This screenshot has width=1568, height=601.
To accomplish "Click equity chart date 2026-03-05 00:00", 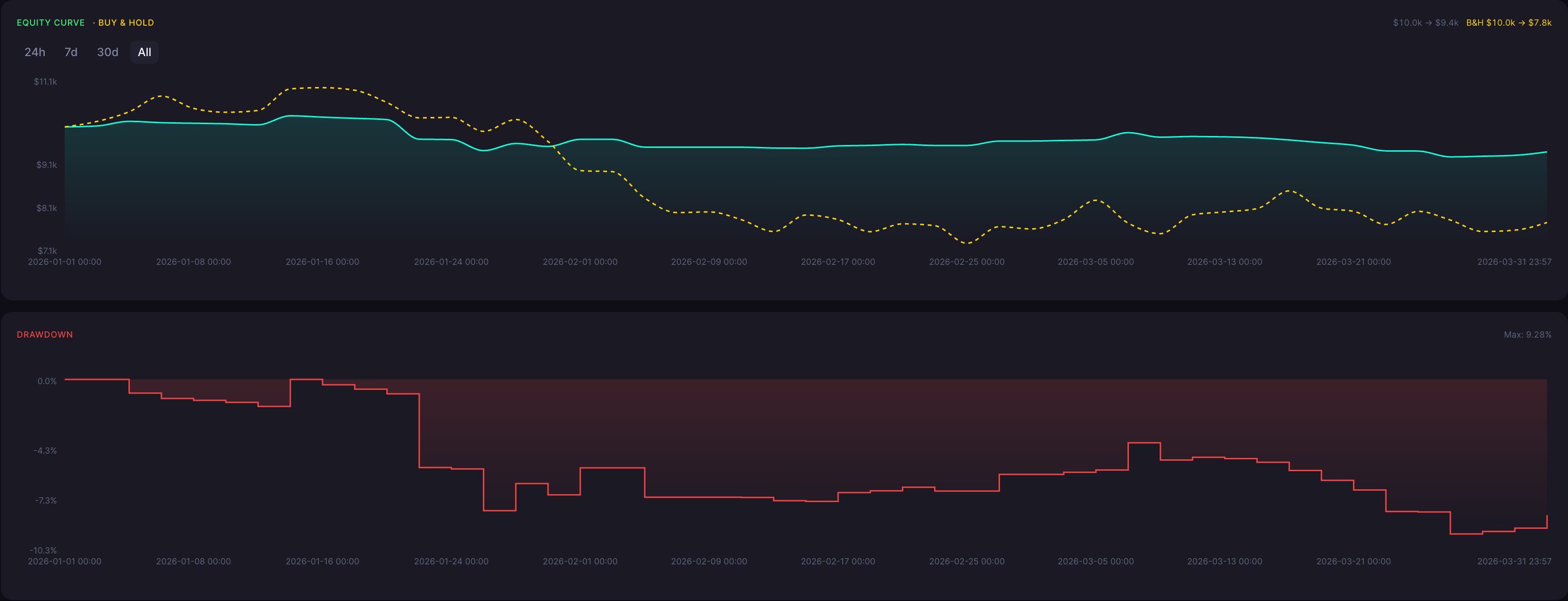I will 1096,262.
